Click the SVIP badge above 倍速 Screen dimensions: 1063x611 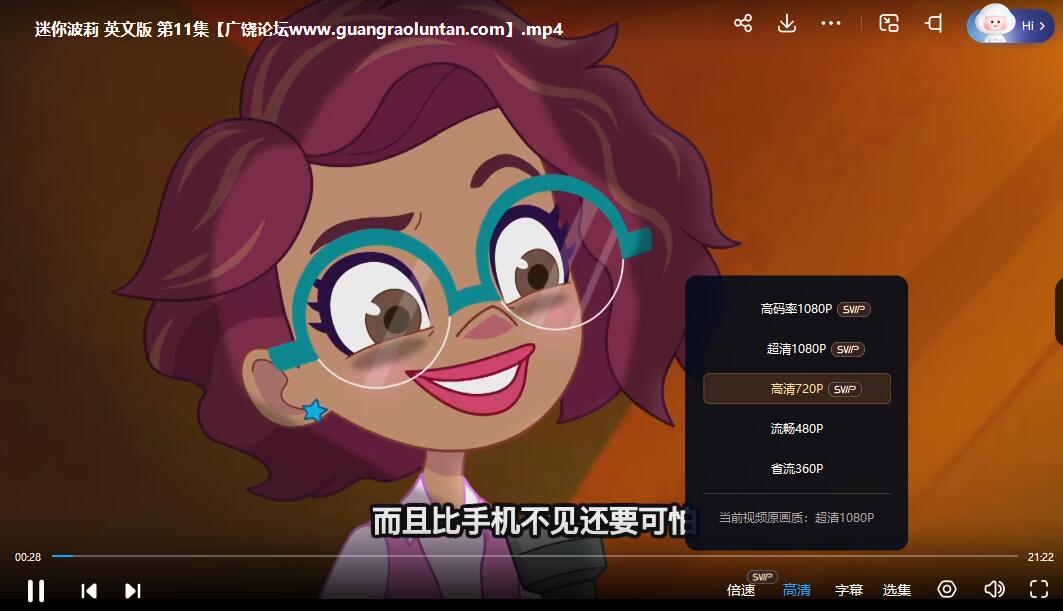762,577
